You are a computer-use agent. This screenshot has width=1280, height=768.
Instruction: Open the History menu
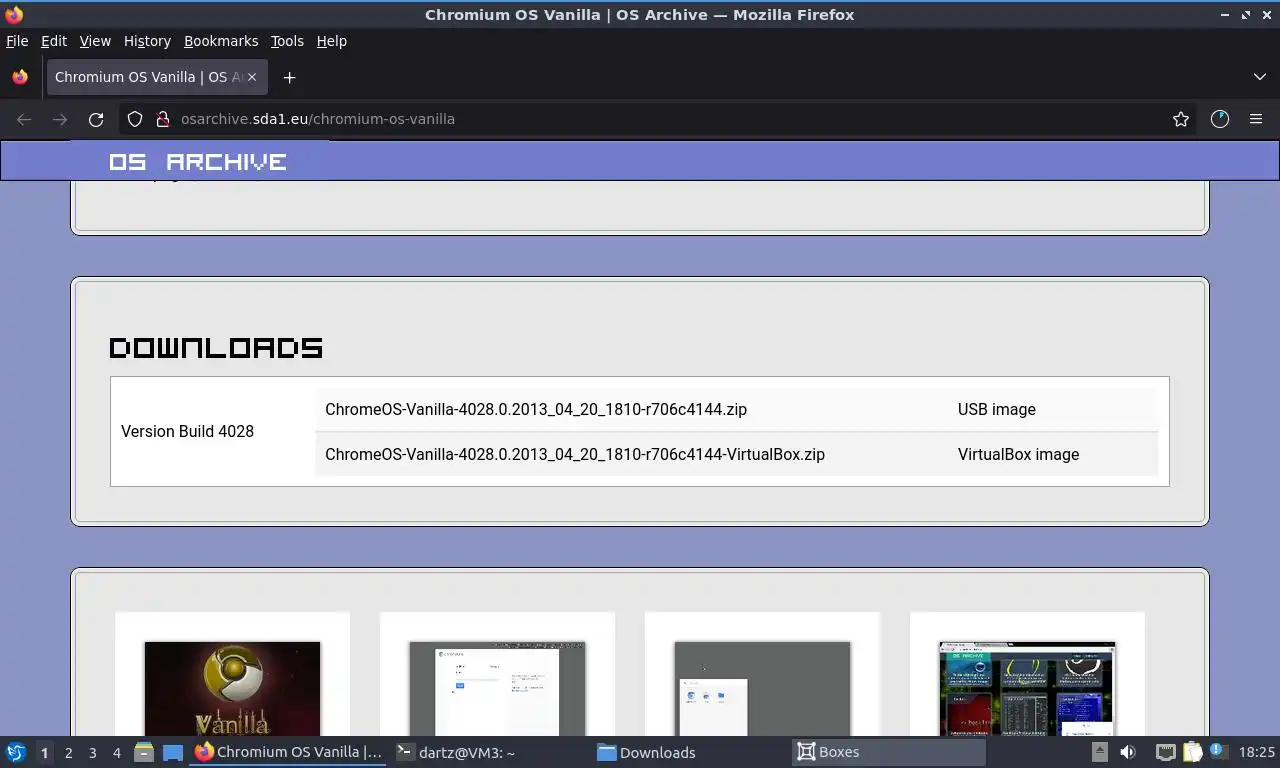coord(147,41)
